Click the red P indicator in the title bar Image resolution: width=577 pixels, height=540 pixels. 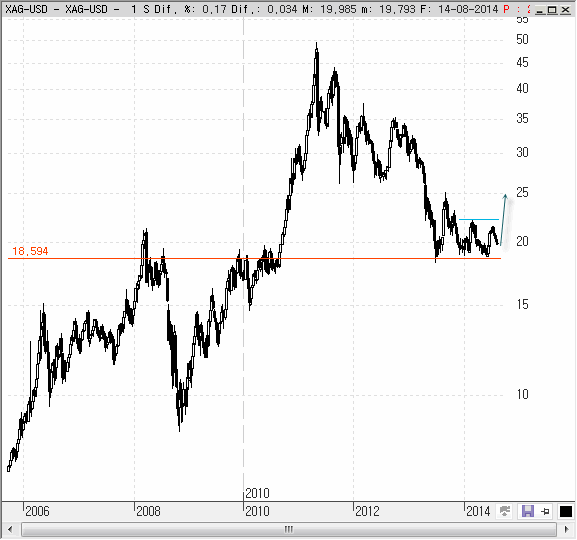coord(506,9)
